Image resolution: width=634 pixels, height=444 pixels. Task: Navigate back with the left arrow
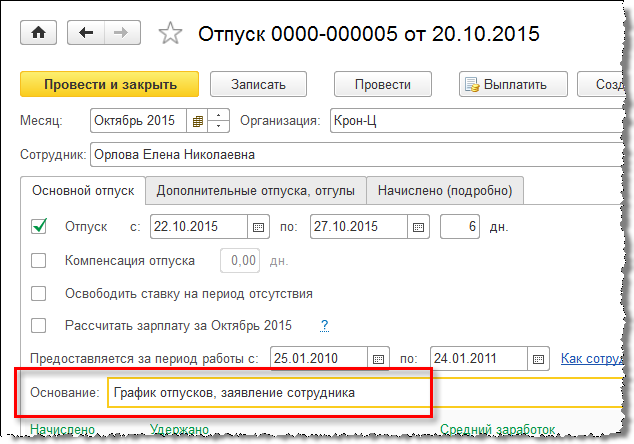[x=86, y=32]
